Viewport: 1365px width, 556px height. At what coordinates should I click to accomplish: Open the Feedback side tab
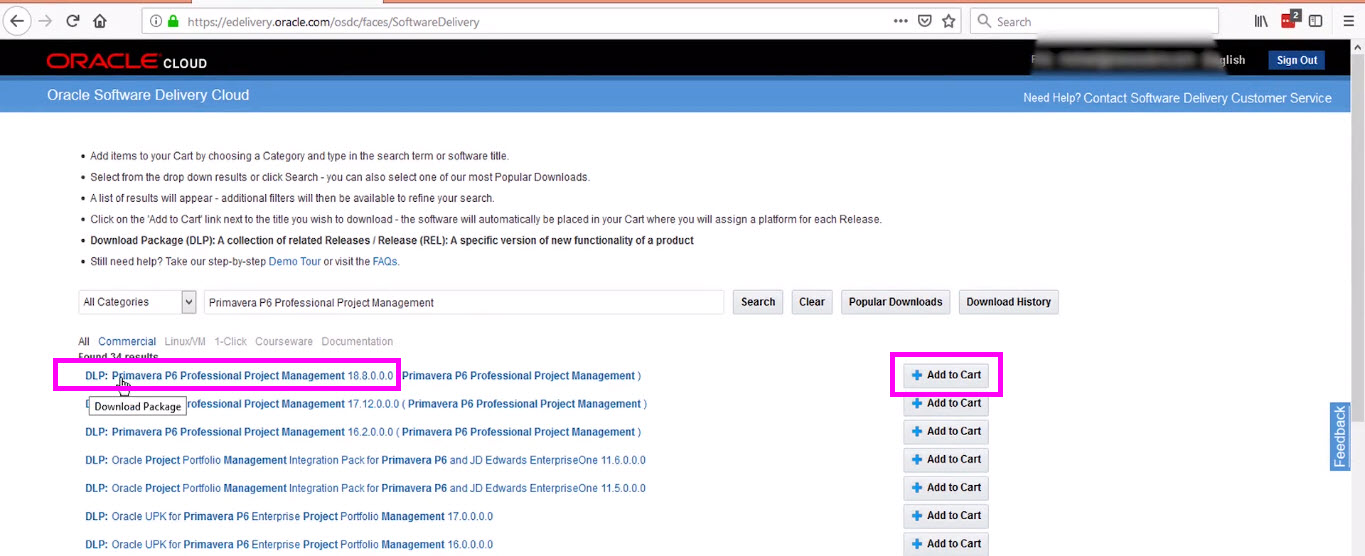[1340, 436]
